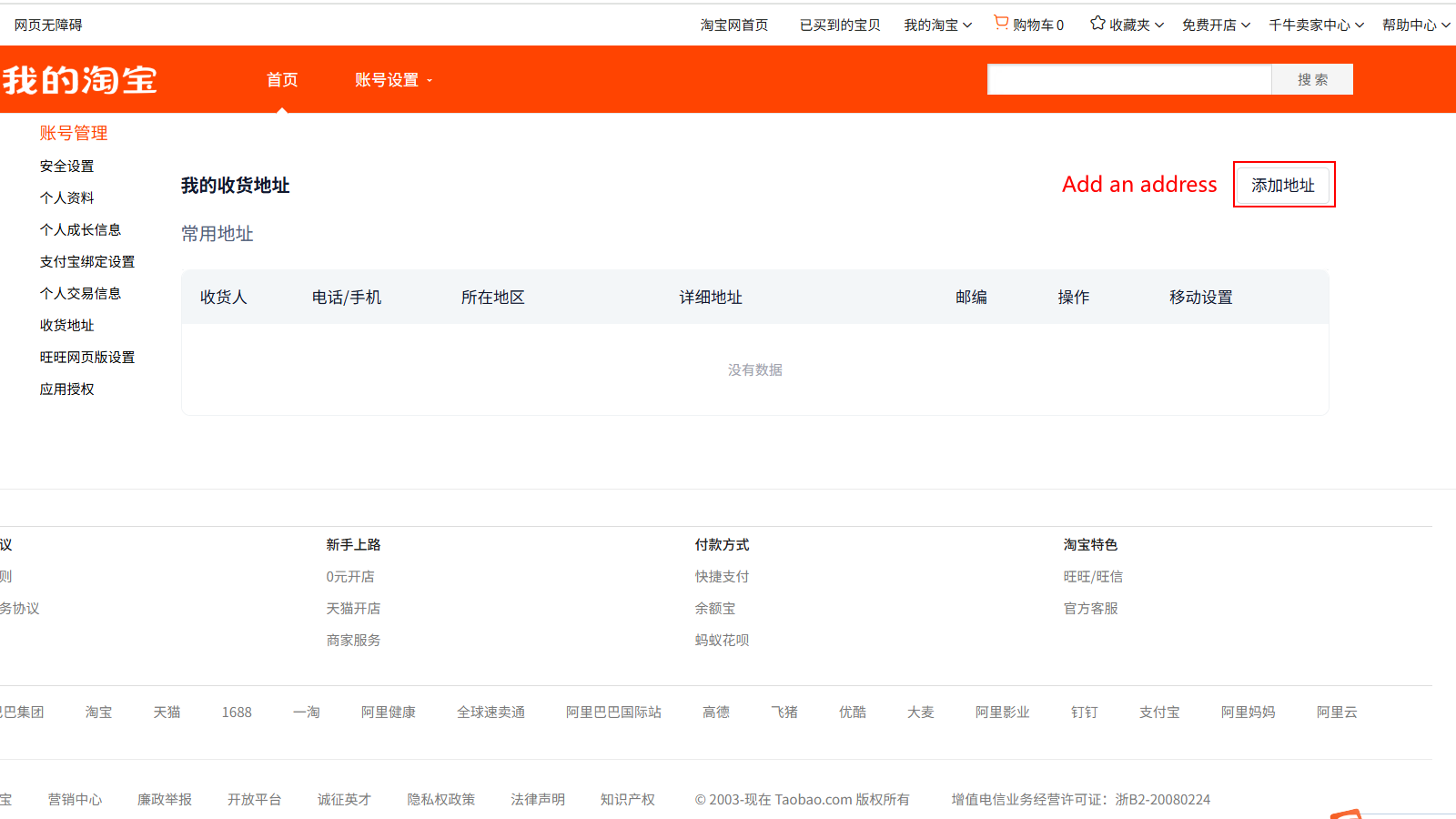Click the shopping cart icon
1456x819 pixels.
(1001, 23)
